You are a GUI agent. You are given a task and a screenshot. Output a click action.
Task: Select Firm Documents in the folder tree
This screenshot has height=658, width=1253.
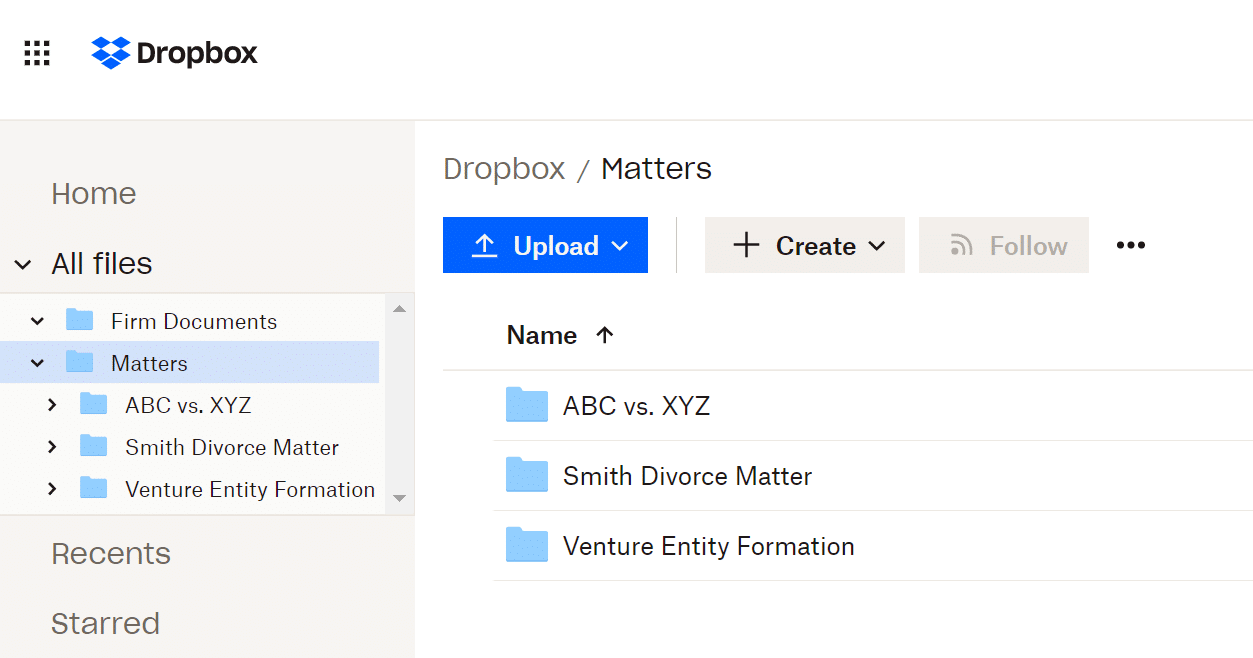pyautogui.click(x=194, y=321)
